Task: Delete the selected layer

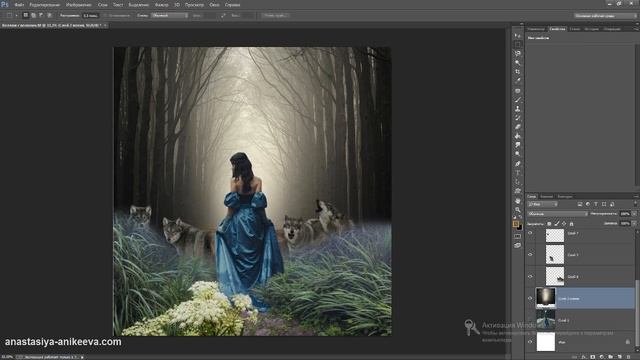Action: pyautogui.click(x=629, y=357)
